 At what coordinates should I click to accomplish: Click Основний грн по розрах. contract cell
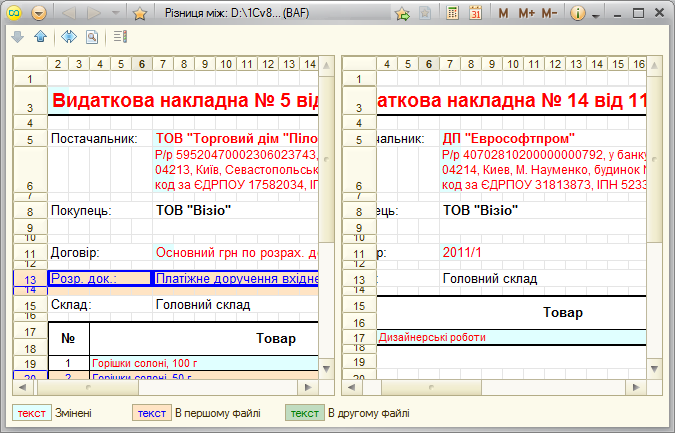pos(236,252)
